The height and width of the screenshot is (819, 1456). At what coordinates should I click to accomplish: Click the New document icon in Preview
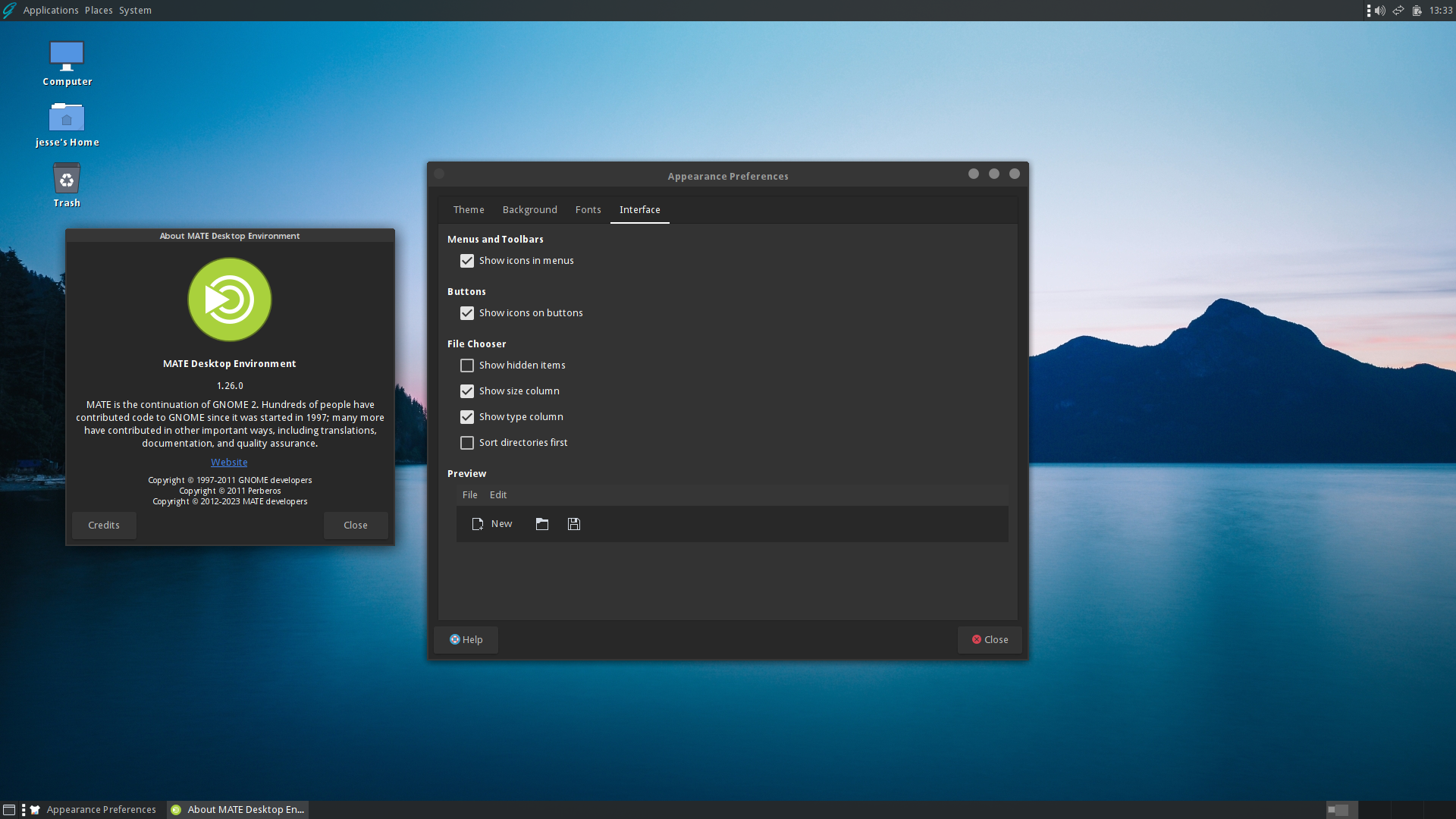point(478,524)
